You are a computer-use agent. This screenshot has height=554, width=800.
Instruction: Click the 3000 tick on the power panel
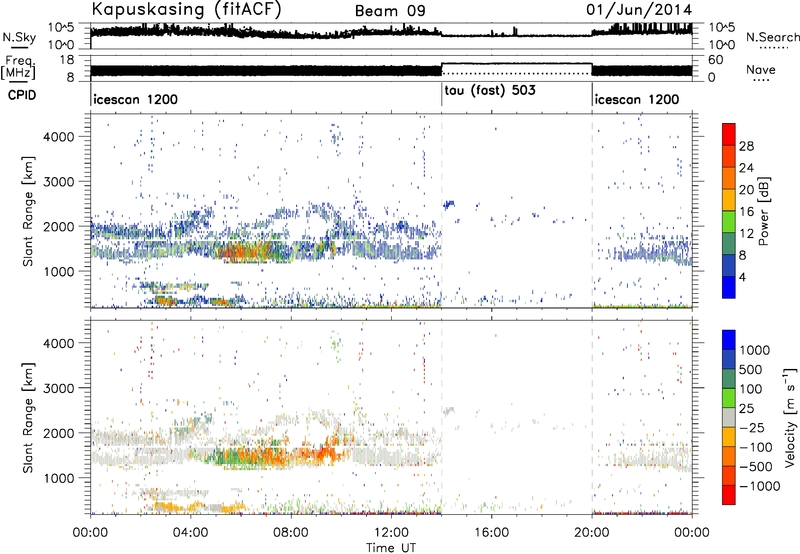pos(59,182)
